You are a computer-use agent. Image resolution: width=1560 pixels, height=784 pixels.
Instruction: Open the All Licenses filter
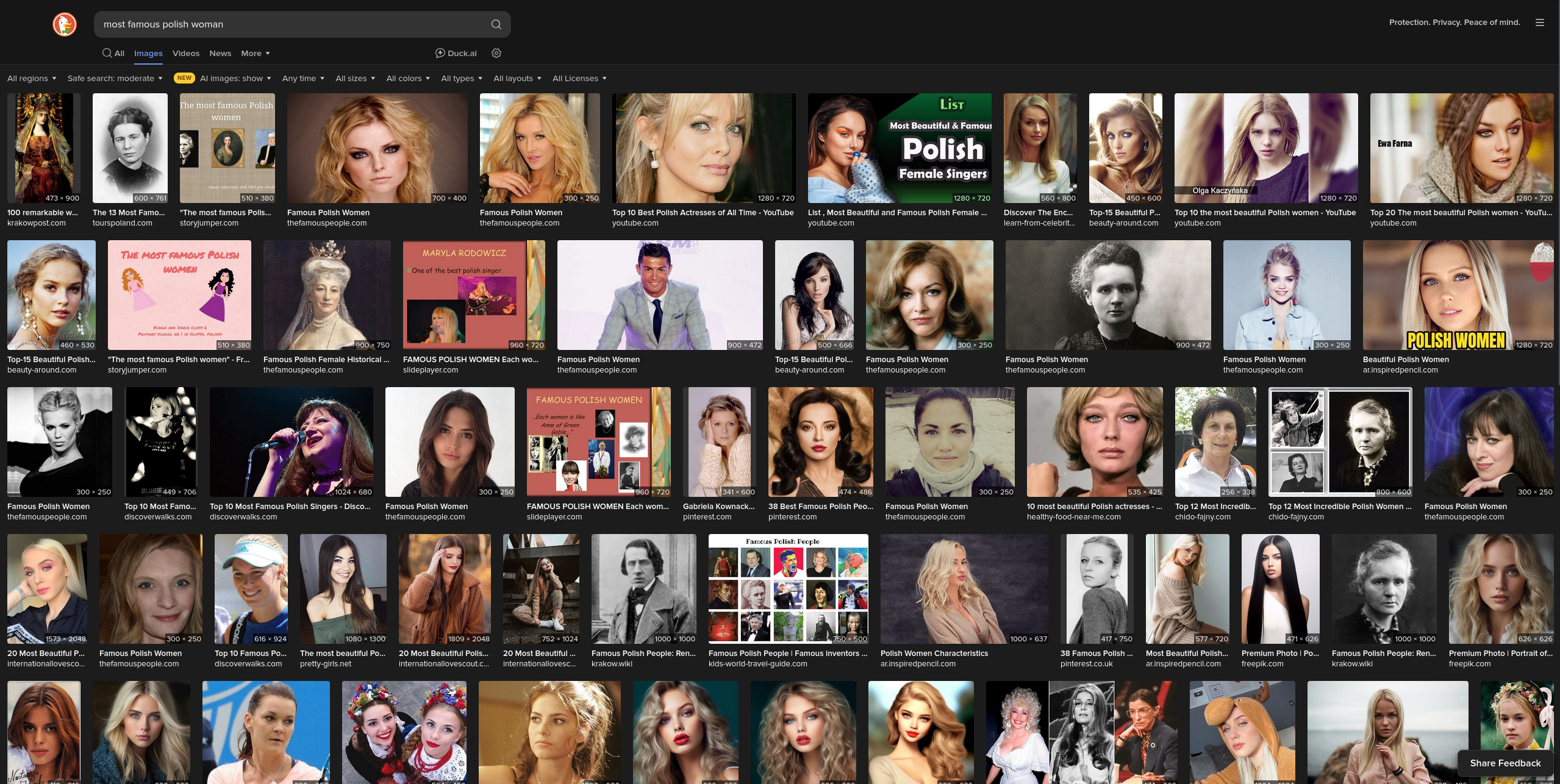pos(579,78)
